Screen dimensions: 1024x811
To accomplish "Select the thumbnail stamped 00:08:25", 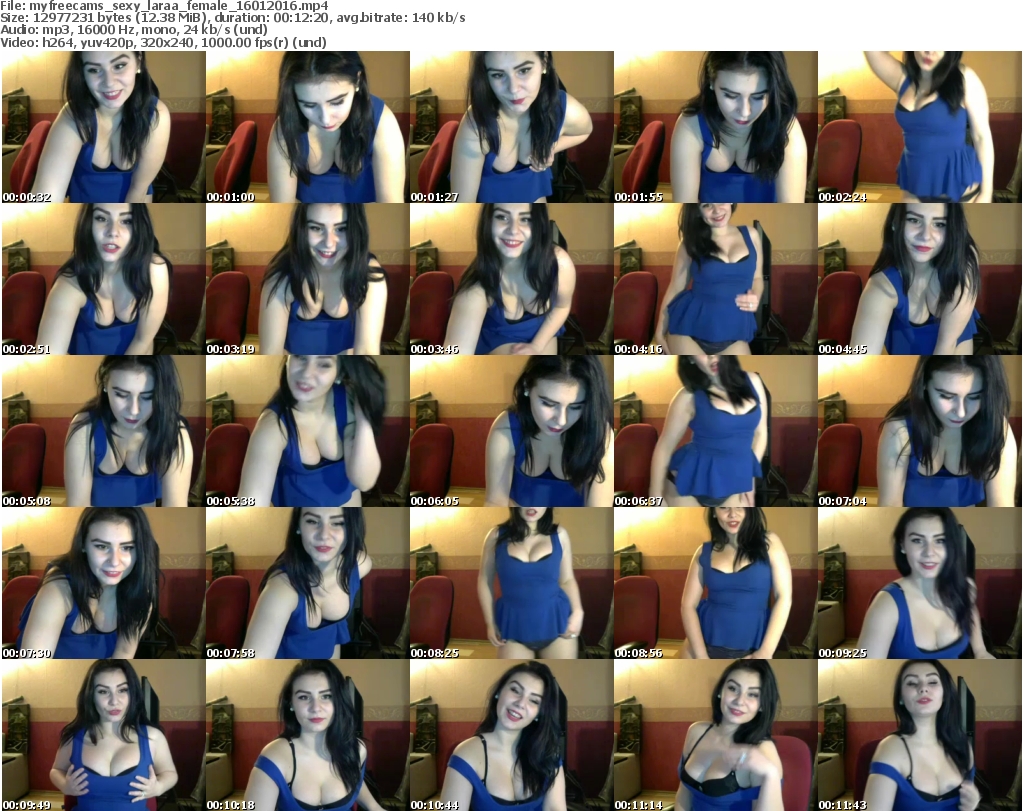I will point(512,584).
